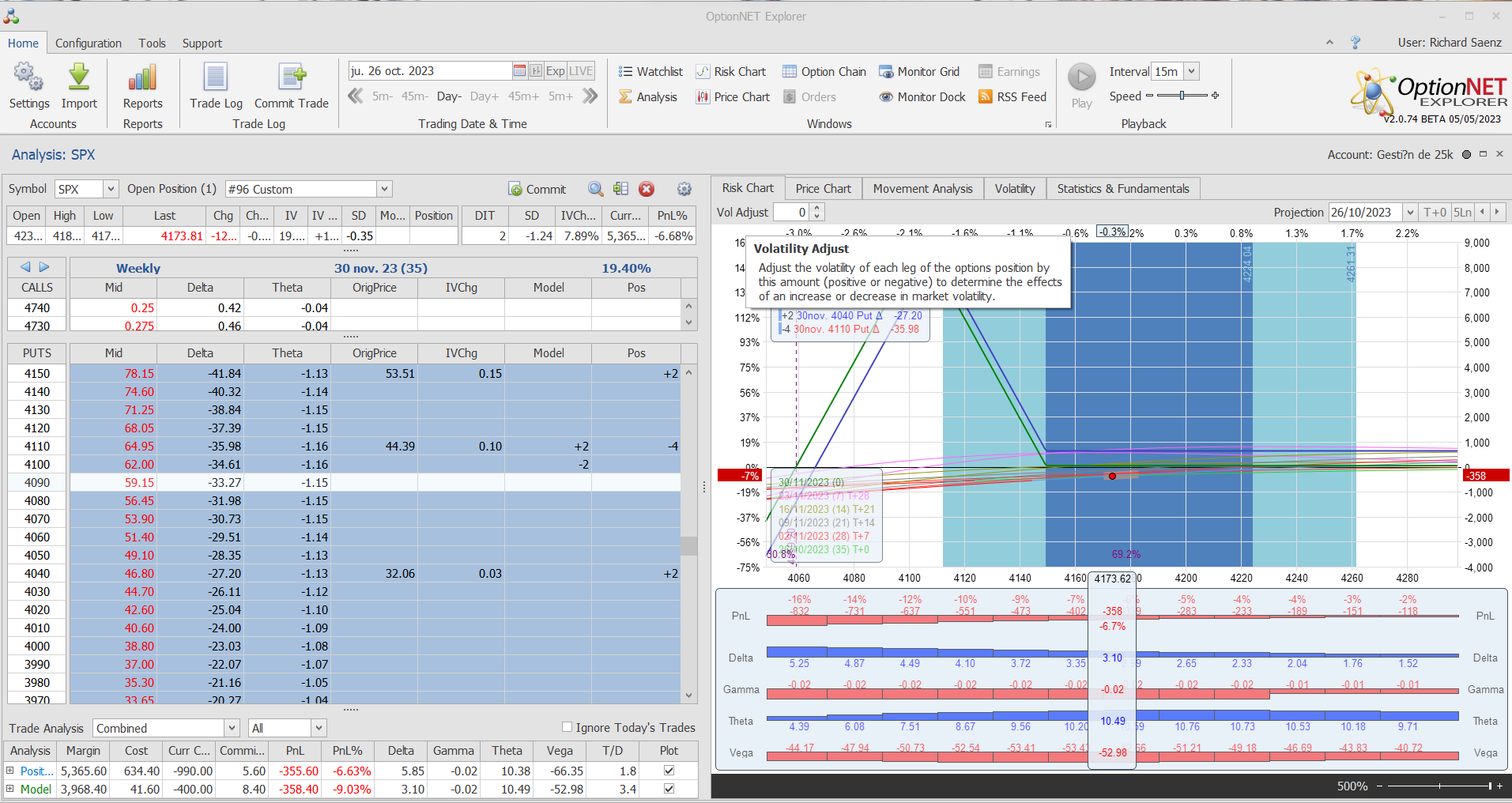Open the Trade Log icon
1512x803 pixels.
pos(216,78)
